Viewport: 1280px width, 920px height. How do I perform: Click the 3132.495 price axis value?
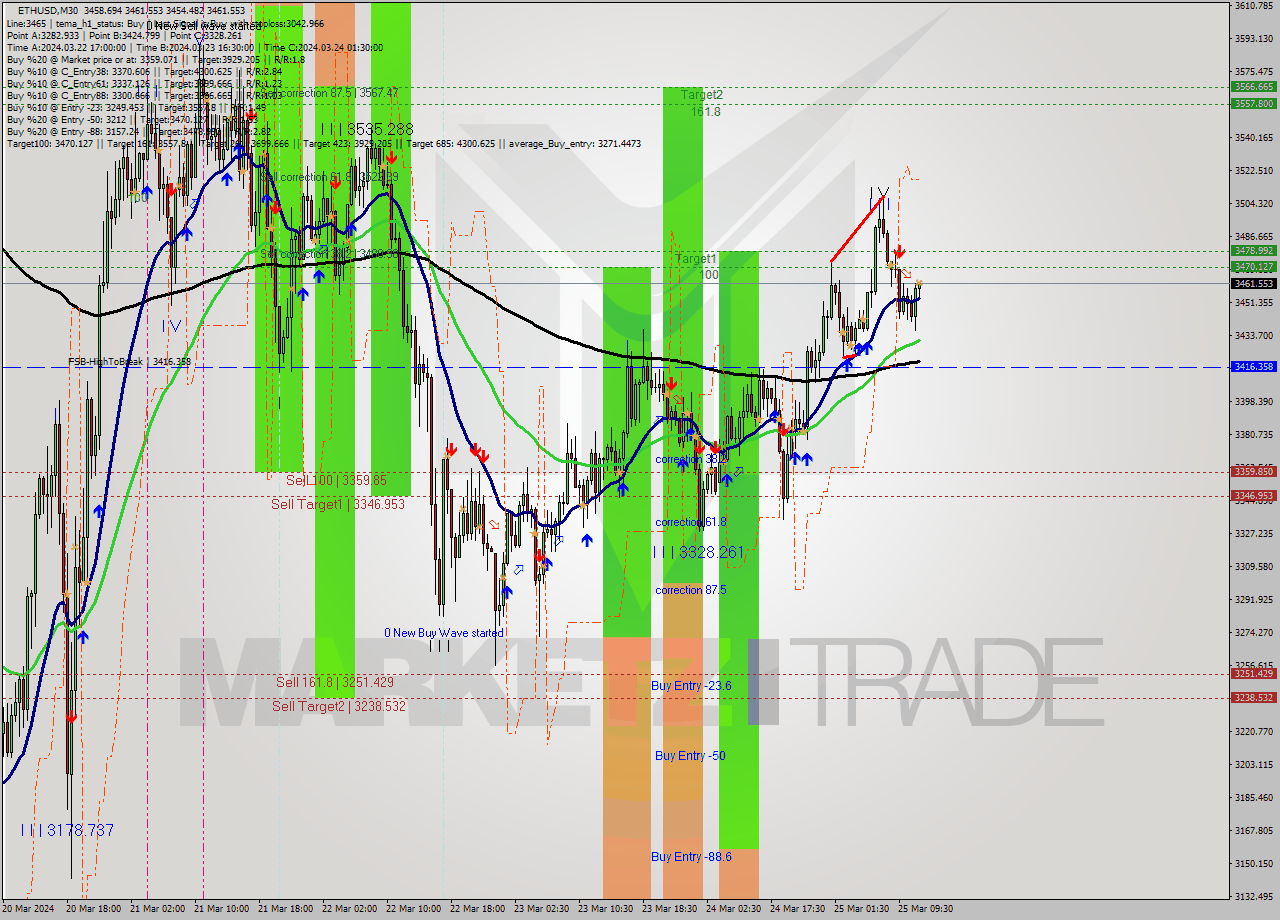click(1253, 896)
